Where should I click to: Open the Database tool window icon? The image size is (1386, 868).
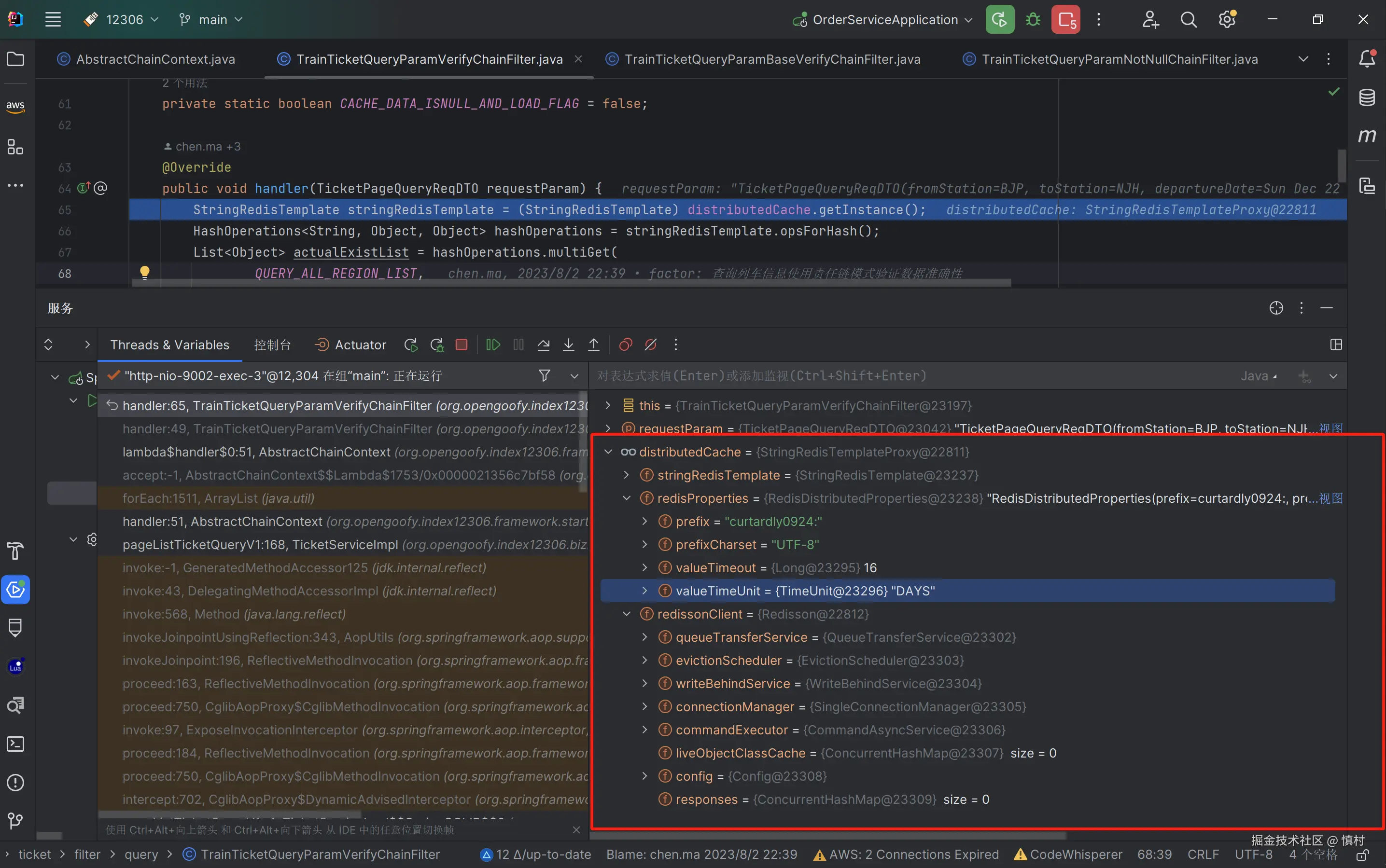1367,97
